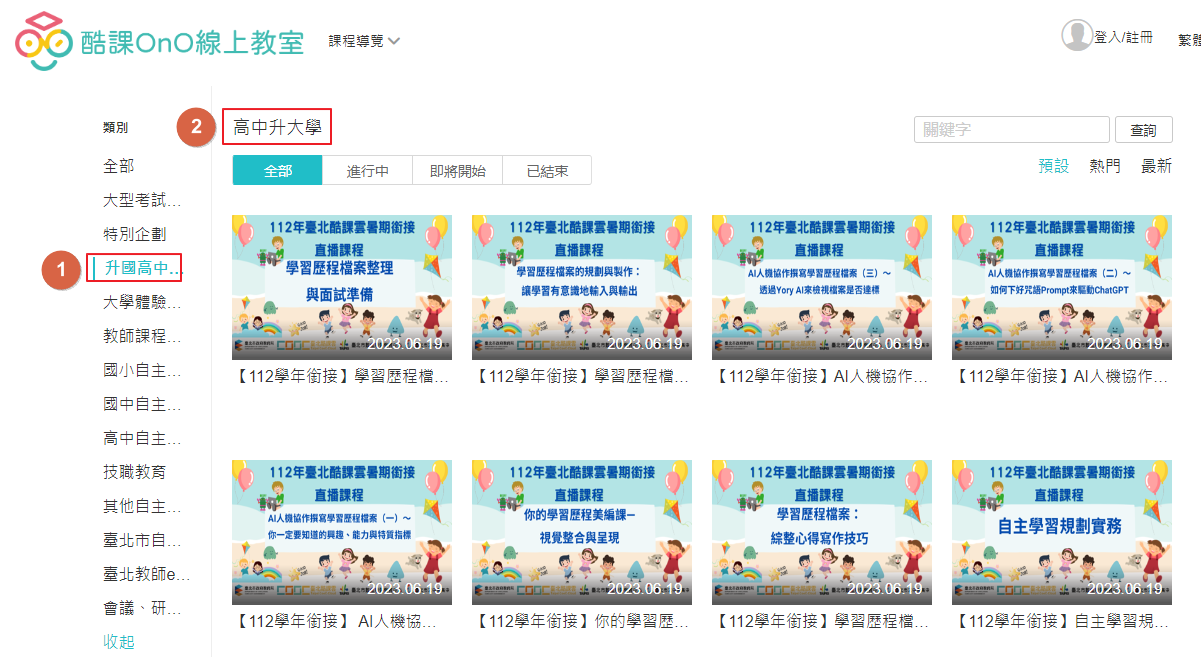Select the 大學體驗 category
This screenshot has height=657, width=1201.
click(143, 302)
